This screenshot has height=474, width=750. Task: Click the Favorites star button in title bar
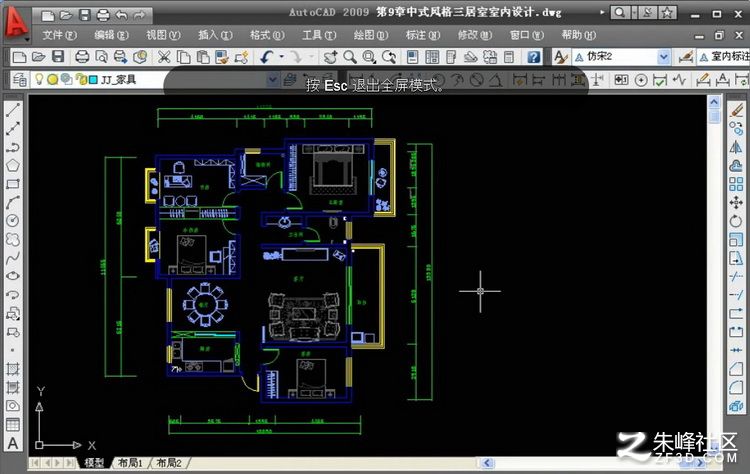click(667, 12)
